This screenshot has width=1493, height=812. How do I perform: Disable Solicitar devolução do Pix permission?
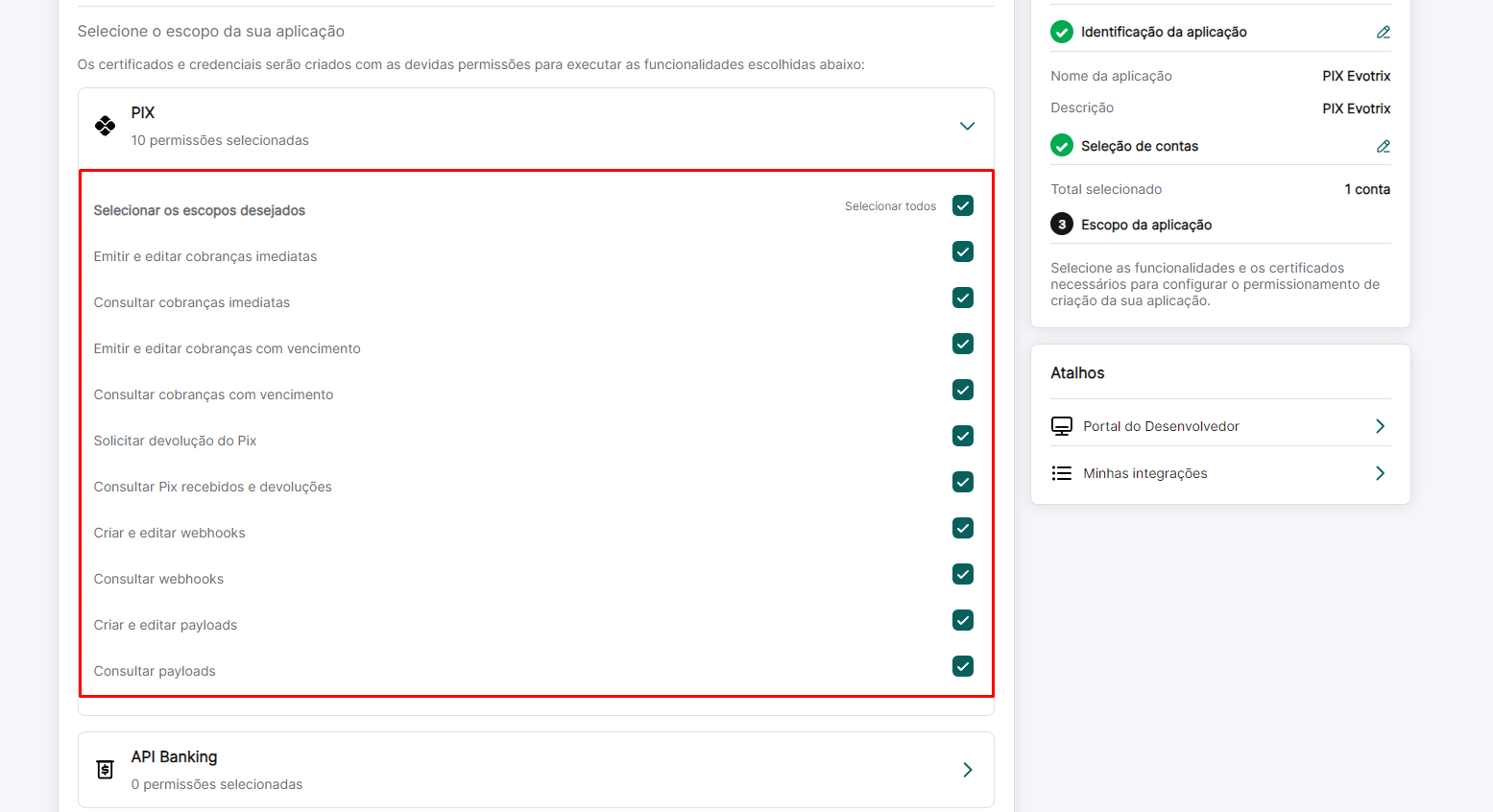tap(962, 436)
